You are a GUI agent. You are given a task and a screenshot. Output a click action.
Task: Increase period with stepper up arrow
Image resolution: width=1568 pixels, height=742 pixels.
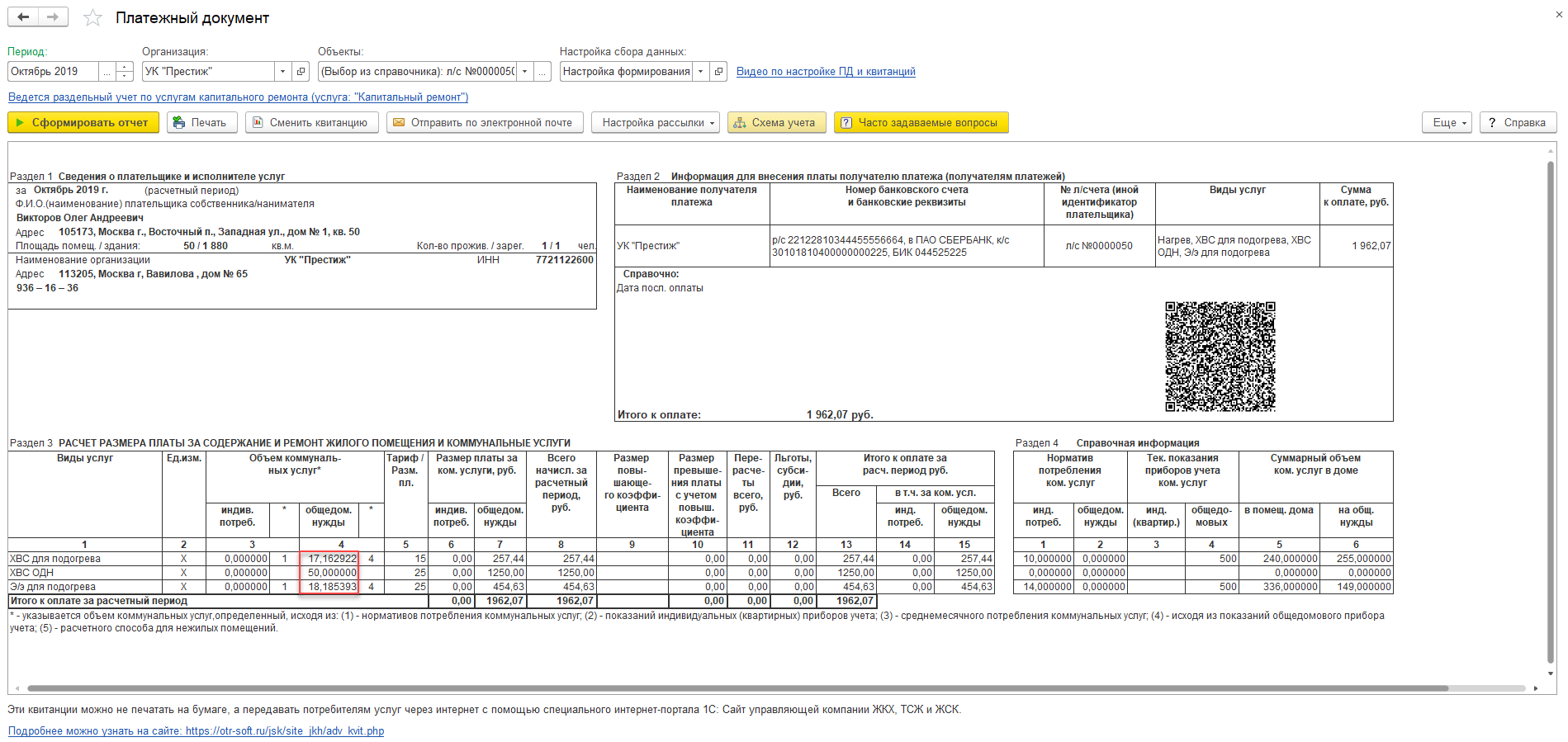pos(125,67)
